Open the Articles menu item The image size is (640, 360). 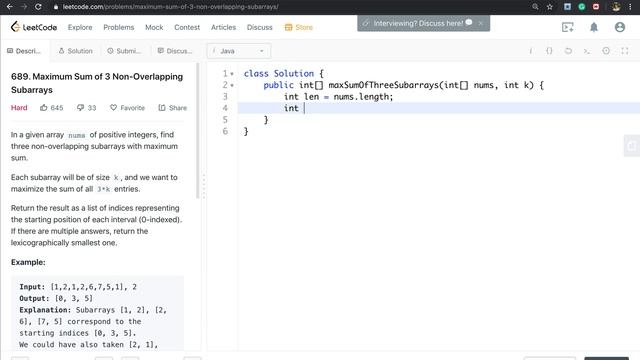[223, 27]
